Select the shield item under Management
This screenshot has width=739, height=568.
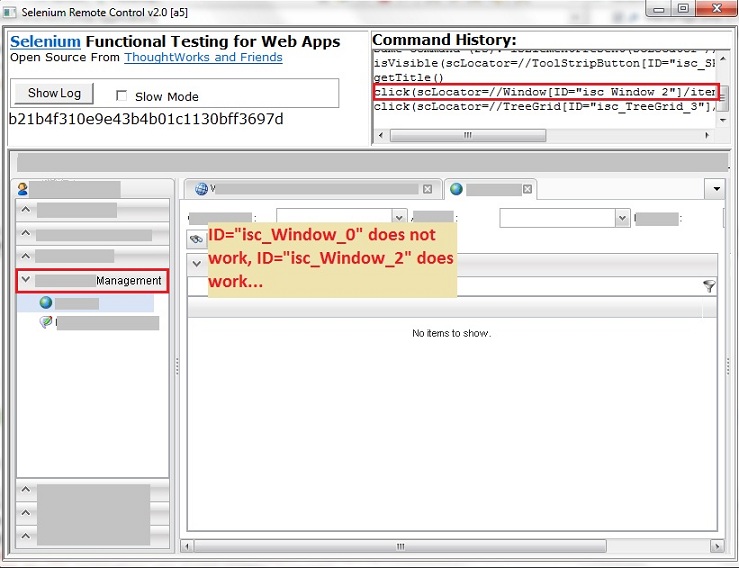pos(46,323)
